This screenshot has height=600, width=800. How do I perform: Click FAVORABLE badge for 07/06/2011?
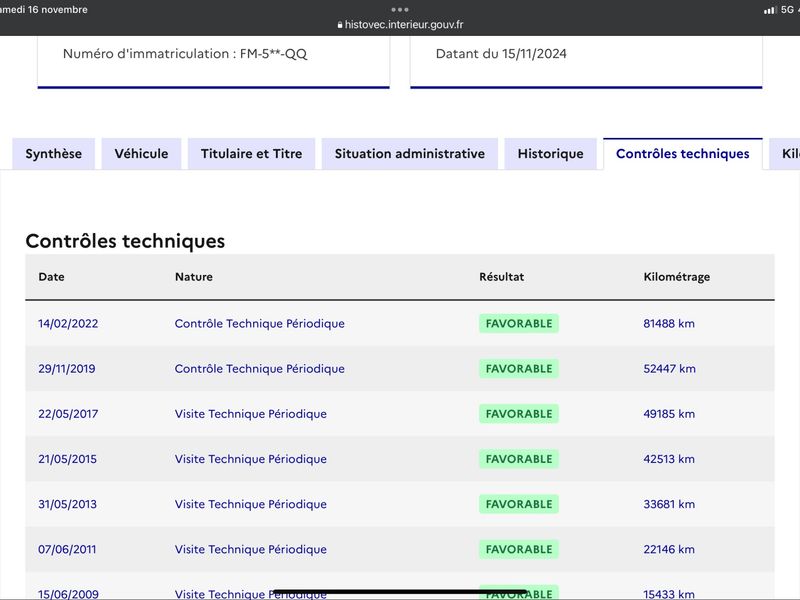tap(519, 549)
